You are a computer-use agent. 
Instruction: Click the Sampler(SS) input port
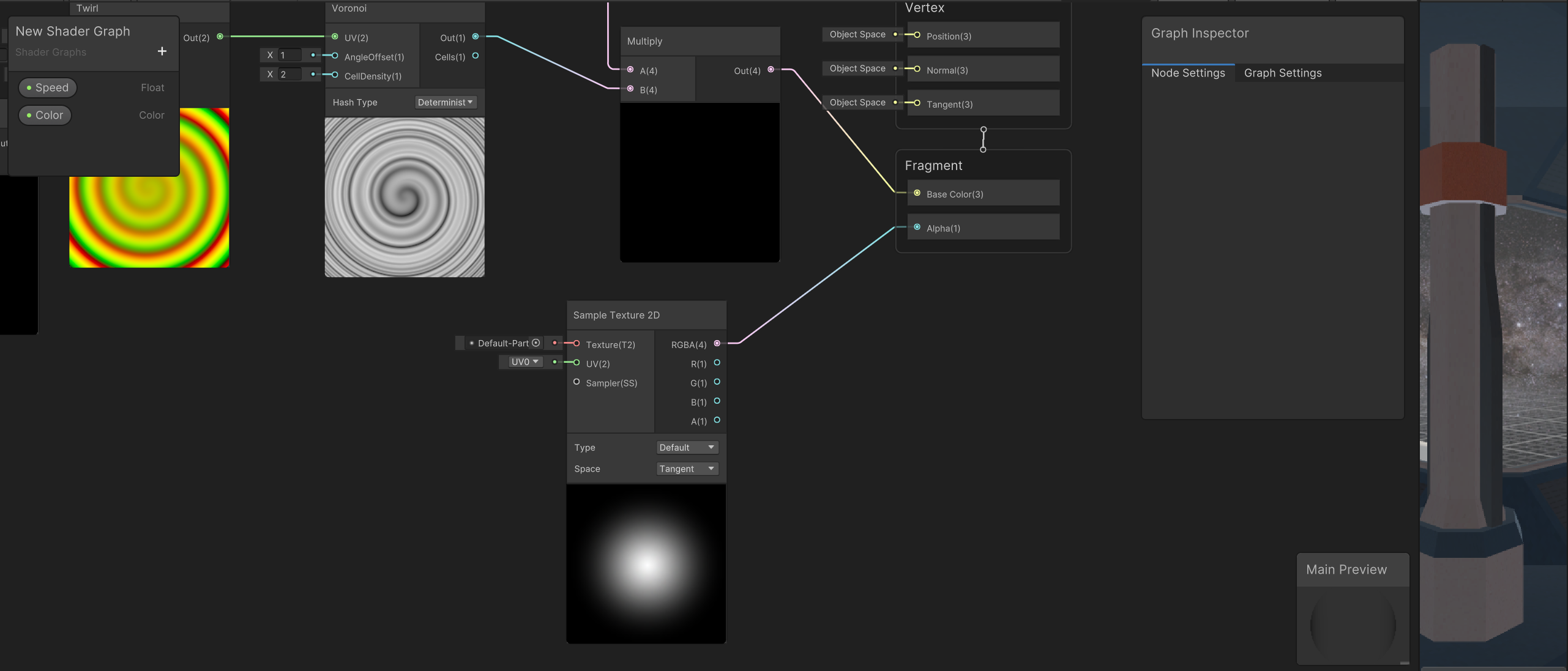577,382
